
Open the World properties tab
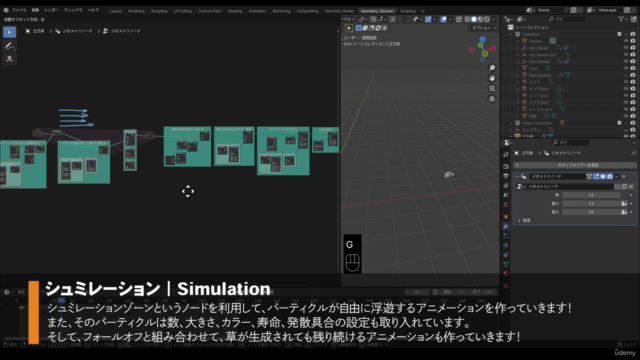pos(506,204)
